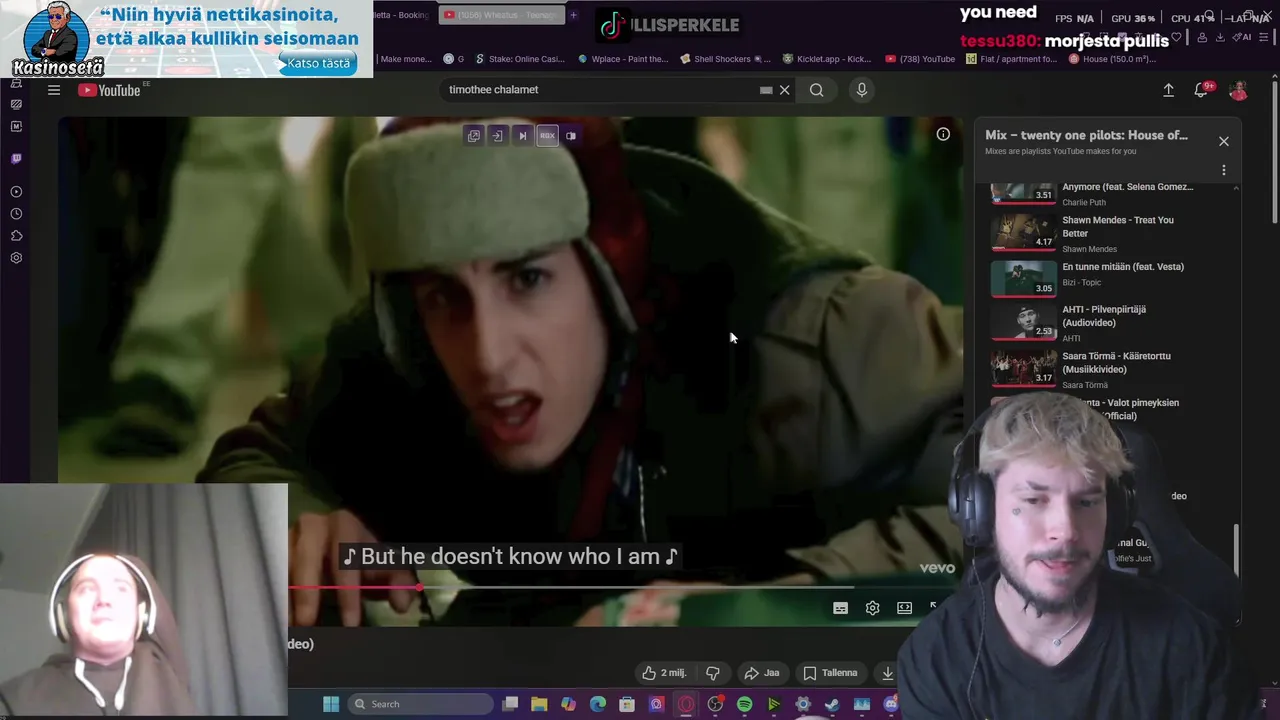Viewport: 1280px width, 720px height.
Task: Like the video with 2 milj. likes
Action: point(666,673)
